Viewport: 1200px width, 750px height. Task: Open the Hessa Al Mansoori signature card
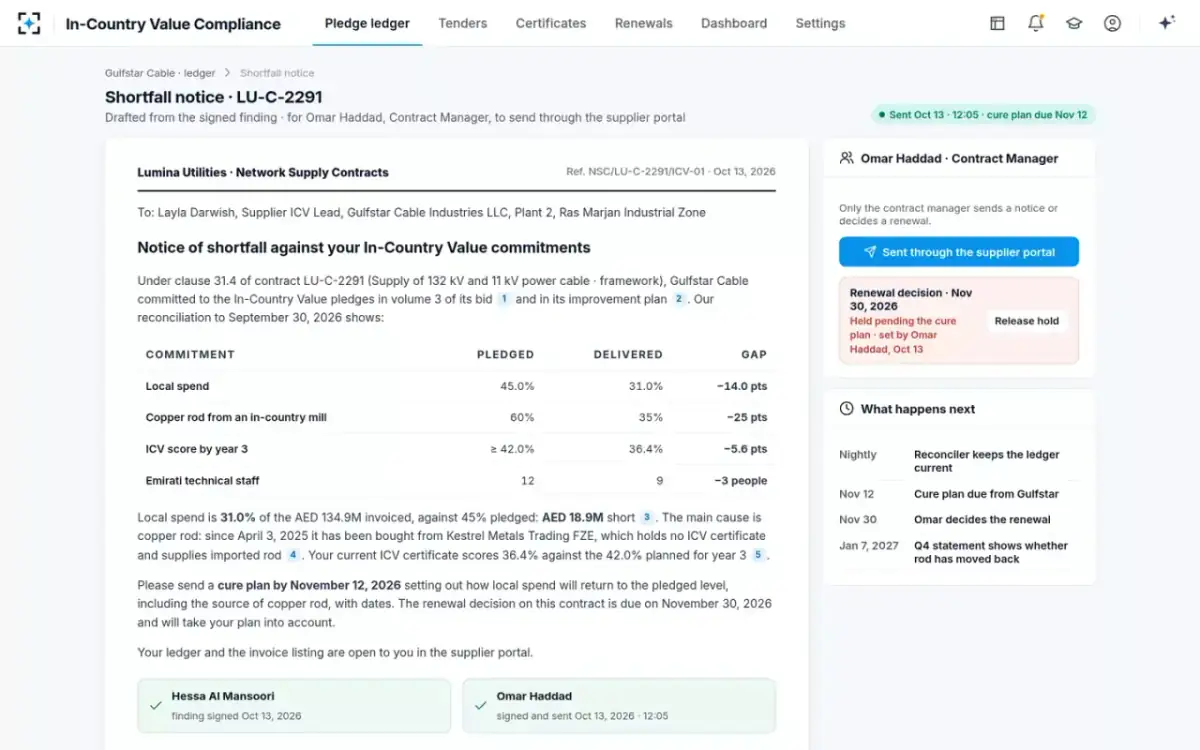tap(294, 705)
